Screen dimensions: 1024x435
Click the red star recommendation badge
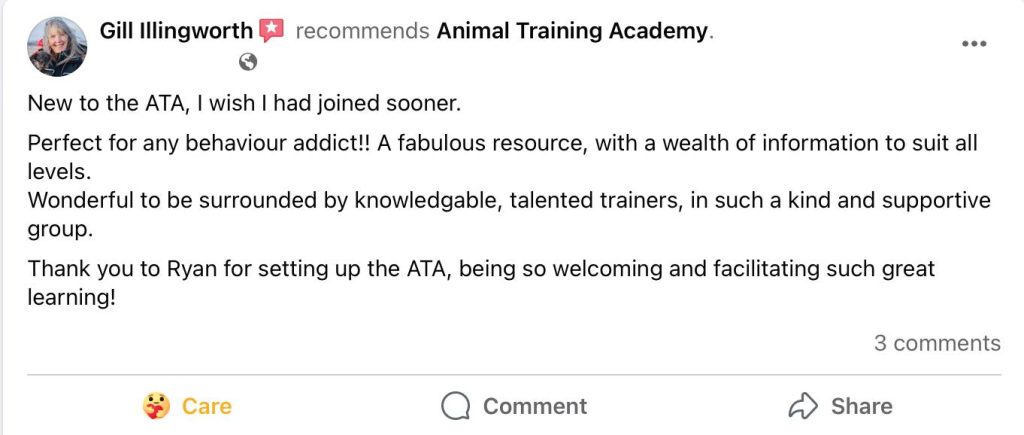(x=271, y=31)
